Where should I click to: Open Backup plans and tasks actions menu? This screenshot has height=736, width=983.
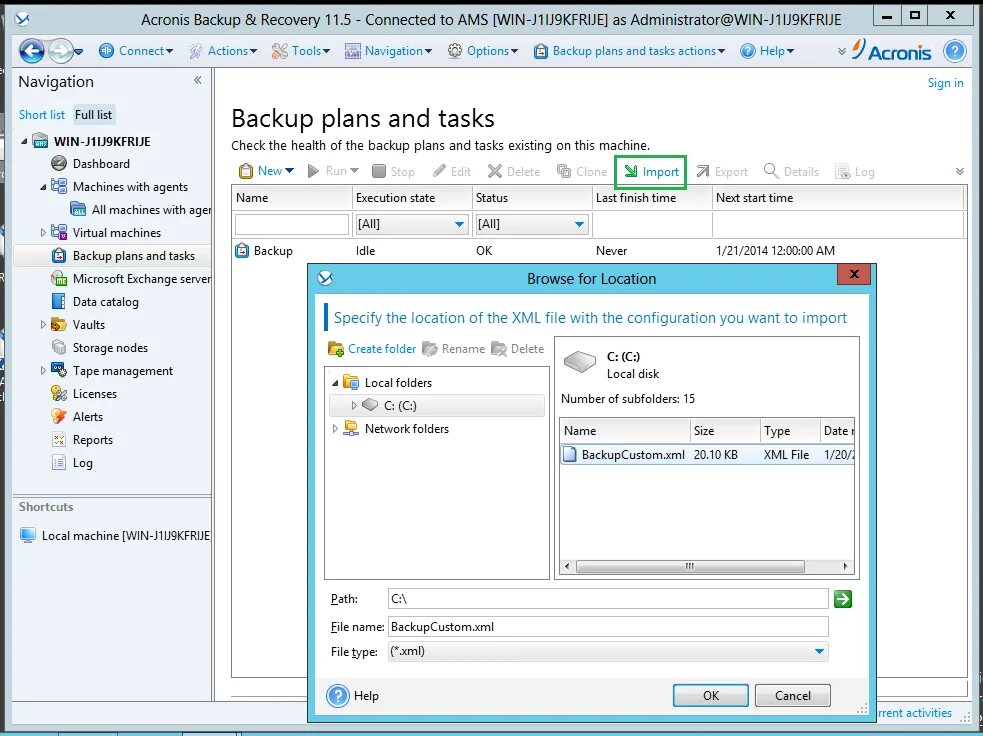point(629,51)
